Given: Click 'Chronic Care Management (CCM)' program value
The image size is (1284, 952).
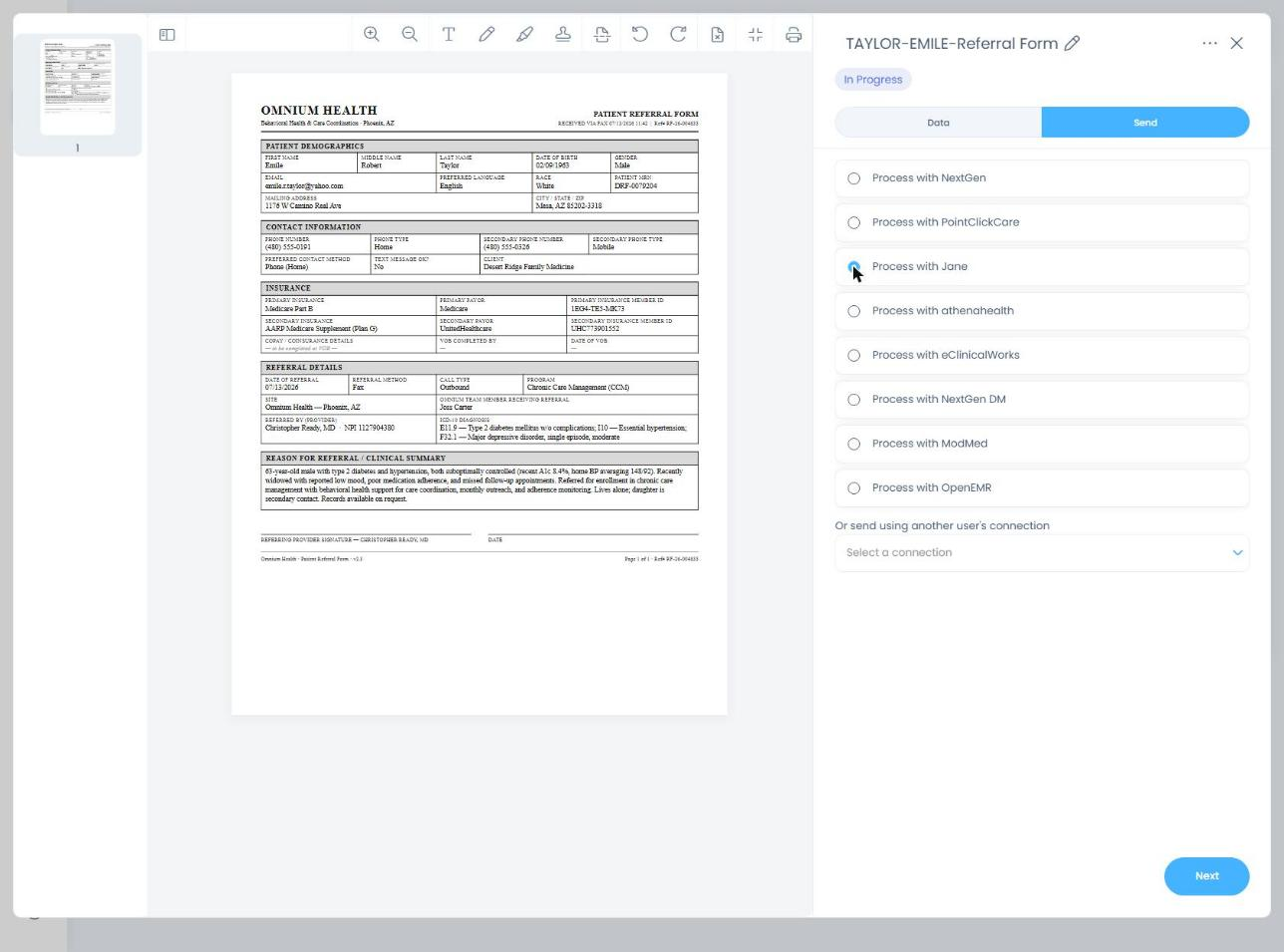Looking at the screenshot, I should pyautogui.click(x=578, y=388).
